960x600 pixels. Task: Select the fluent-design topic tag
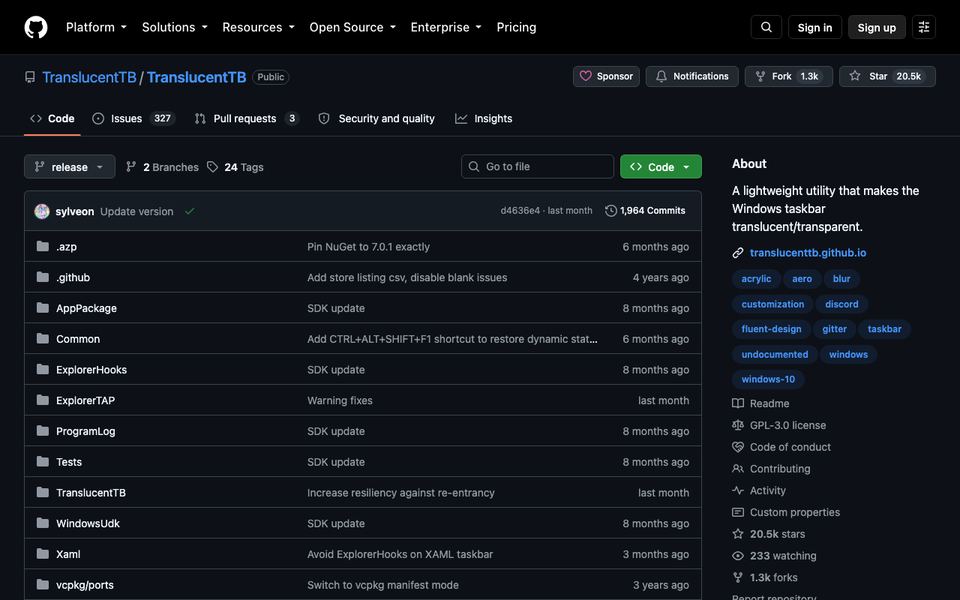coord(771,329)
